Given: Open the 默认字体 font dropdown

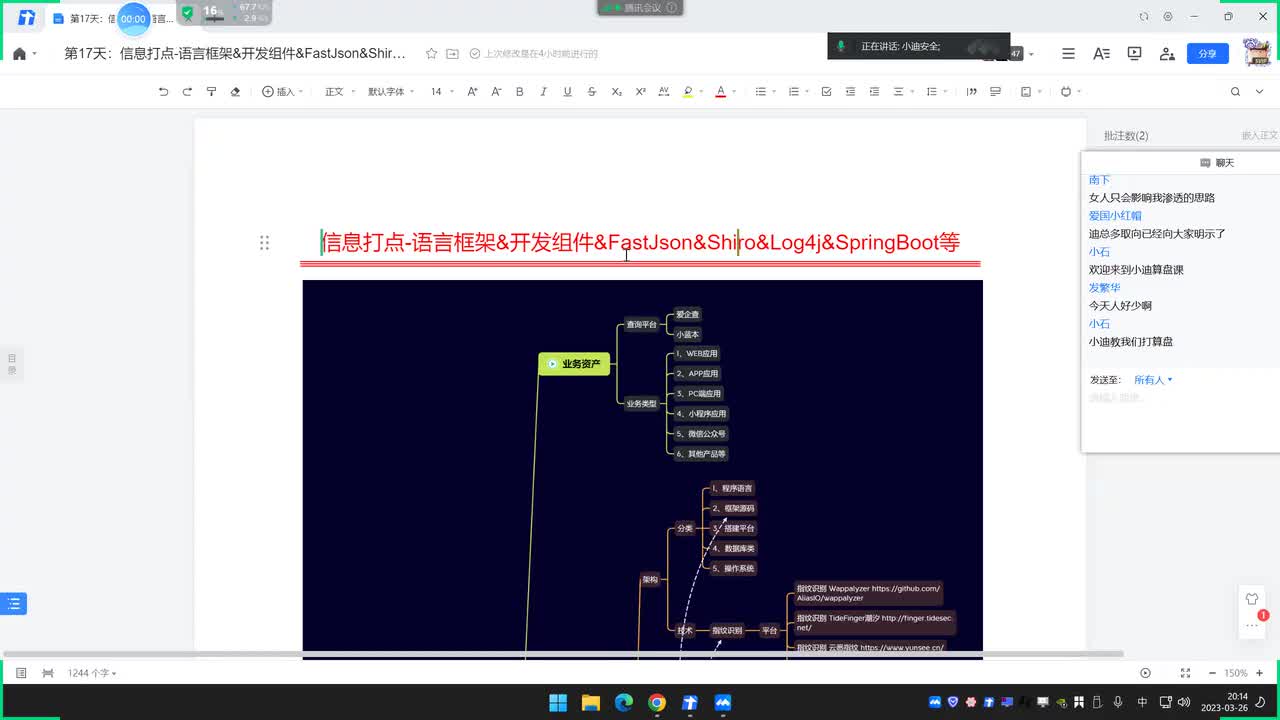Looking at the screenshot, I should (390, 91).
